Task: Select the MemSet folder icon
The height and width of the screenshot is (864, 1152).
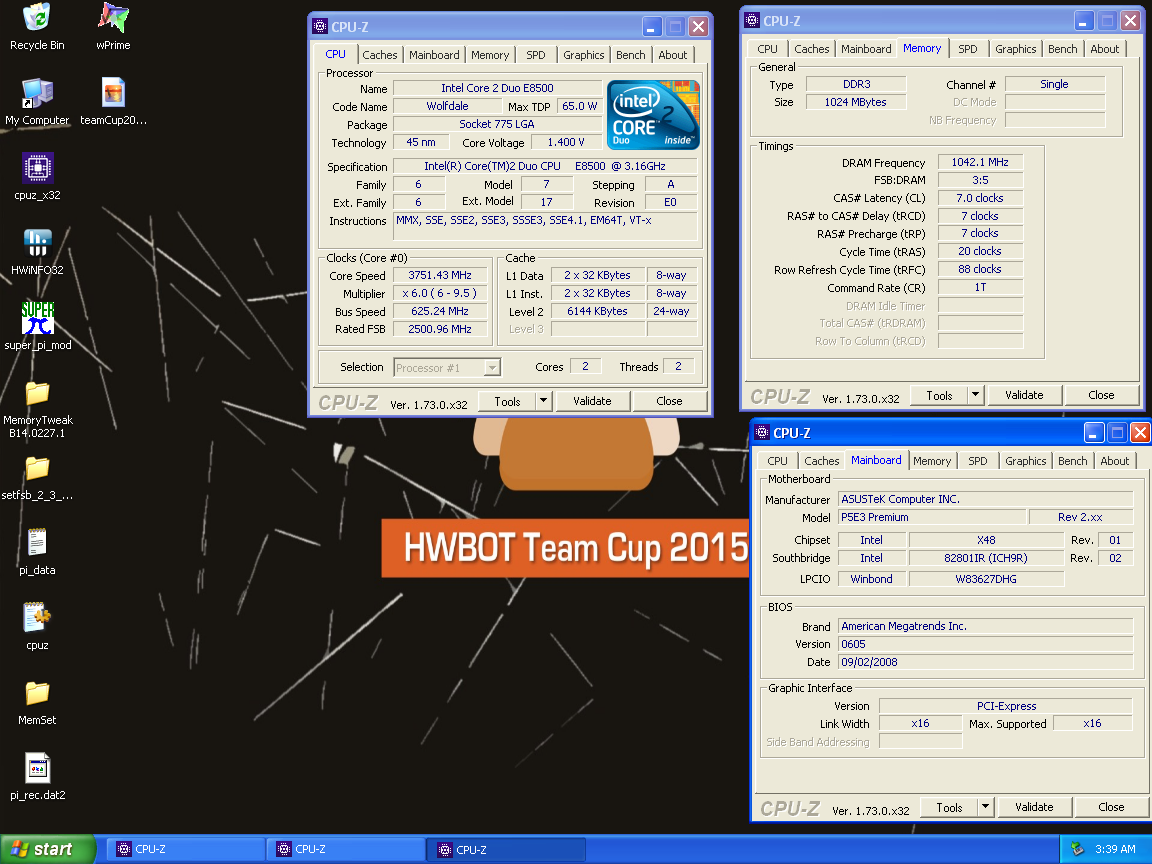Action: click(x=37, y=702)
